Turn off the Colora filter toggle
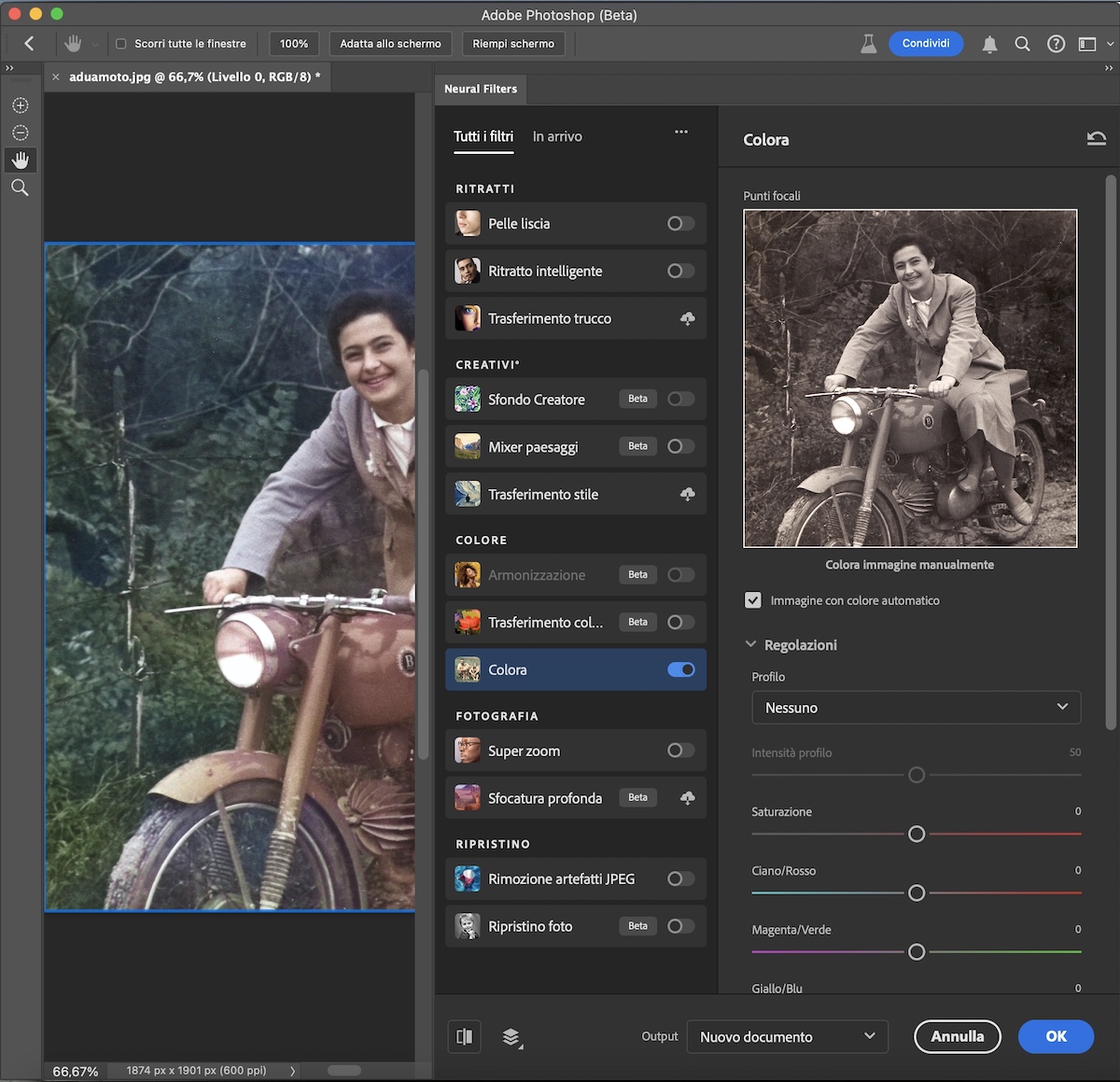 (680, 669)
